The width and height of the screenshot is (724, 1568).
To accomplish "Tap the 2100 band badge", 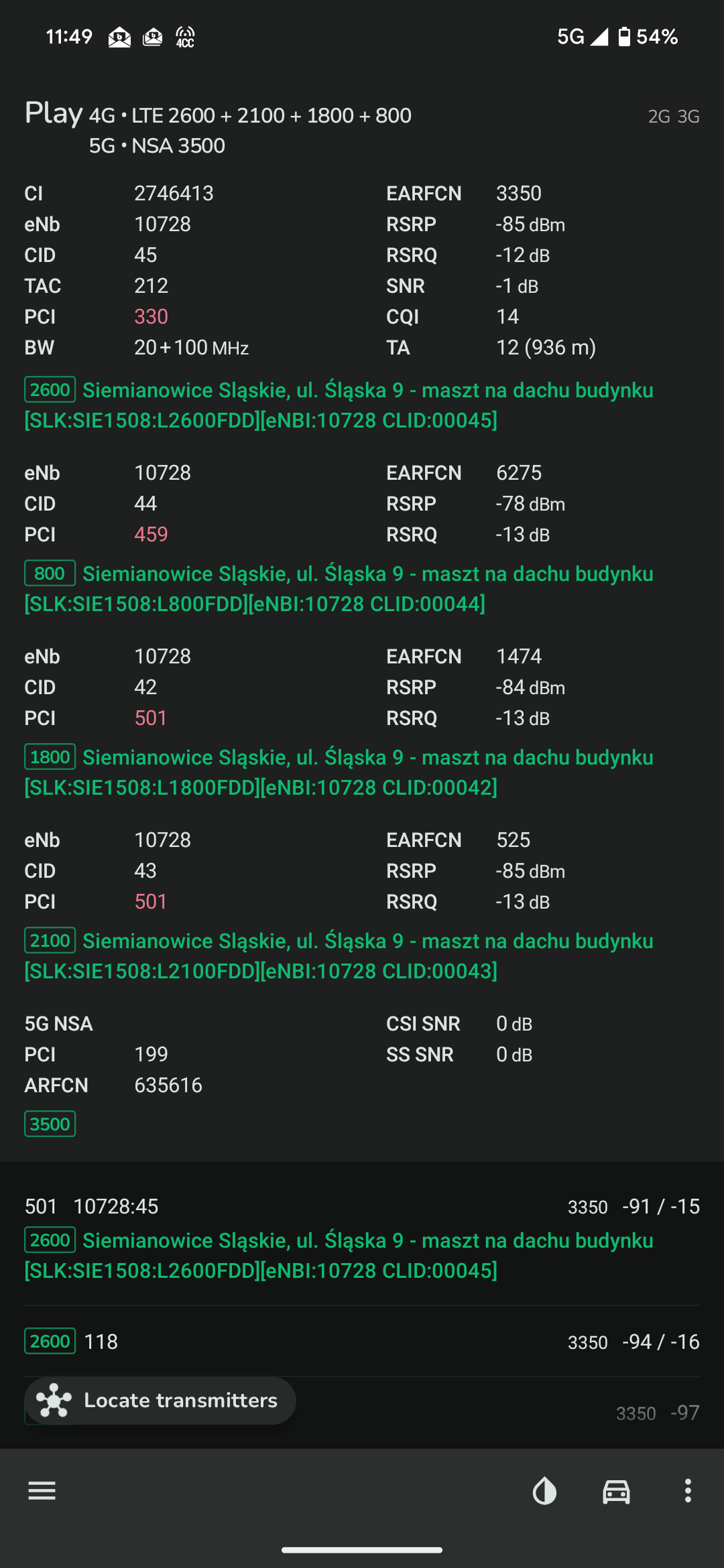I will 50,941.
